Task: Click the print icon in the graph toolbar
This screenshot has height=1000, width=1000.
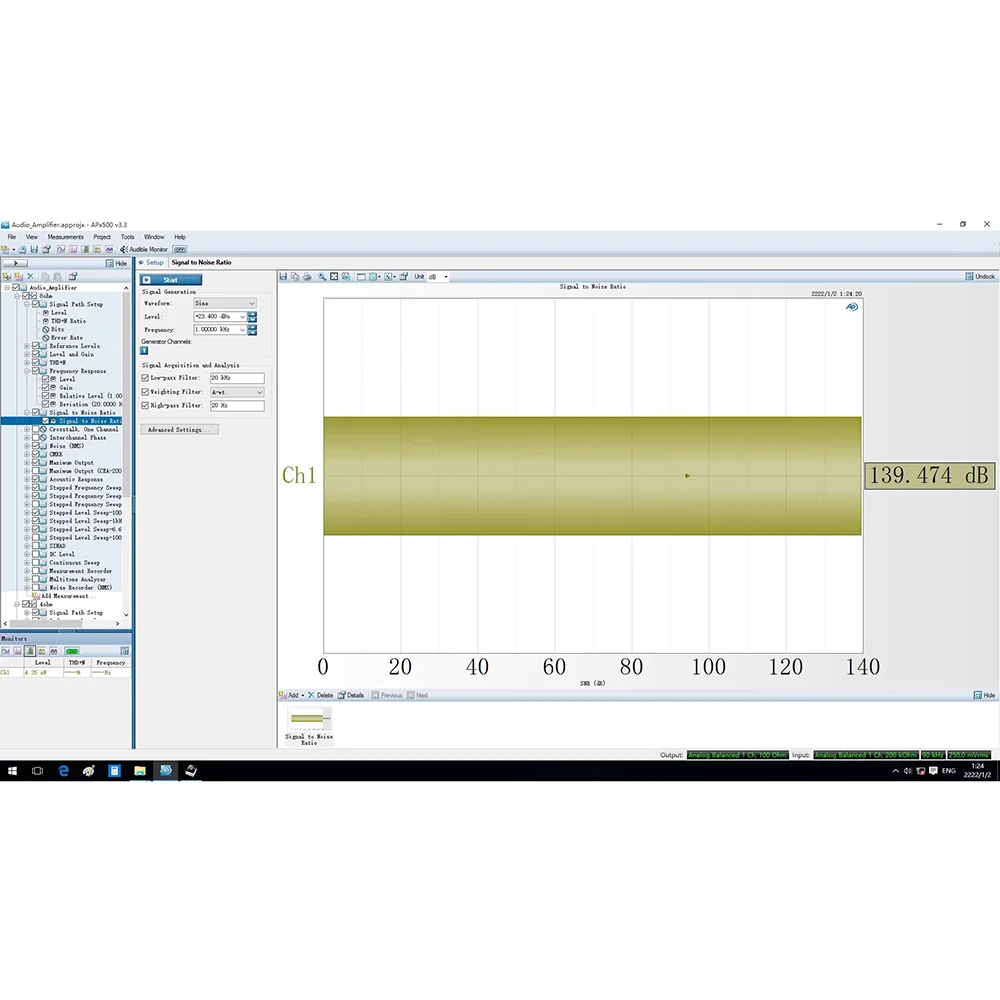Action: pyautogui.click(x=307, y=277)
